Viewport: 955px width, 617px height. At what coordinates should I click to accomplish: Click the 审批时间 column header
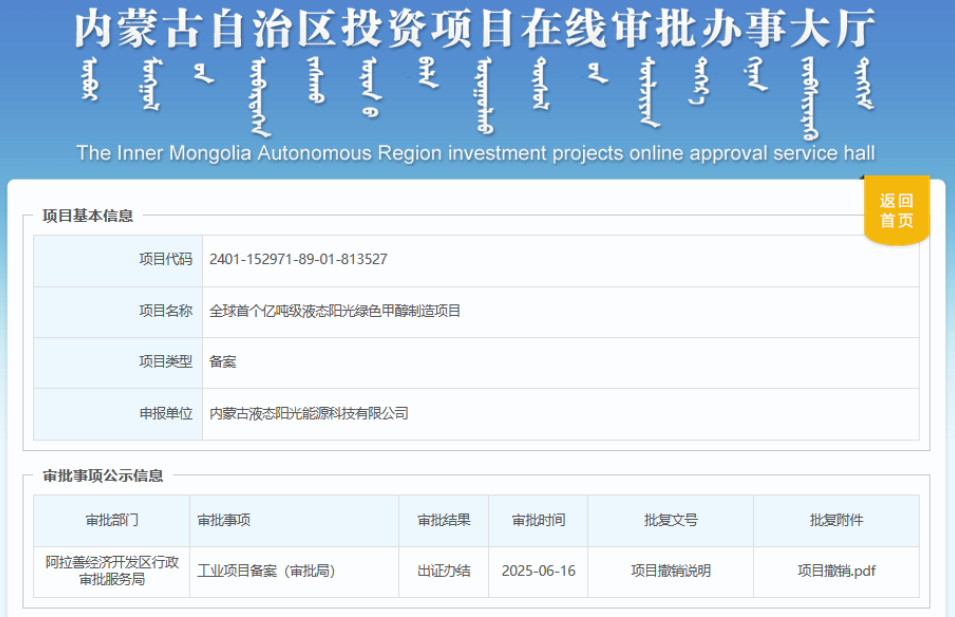538,520
